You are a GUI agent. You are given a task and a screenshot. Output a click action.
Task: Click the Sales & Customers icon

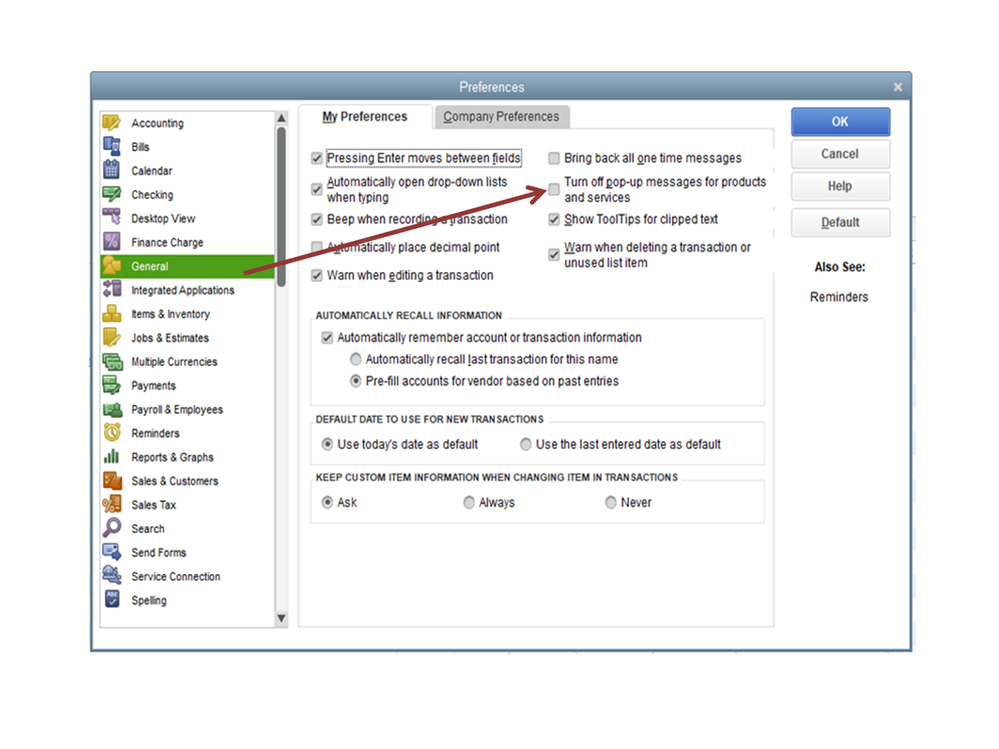(x=112, y=481)
